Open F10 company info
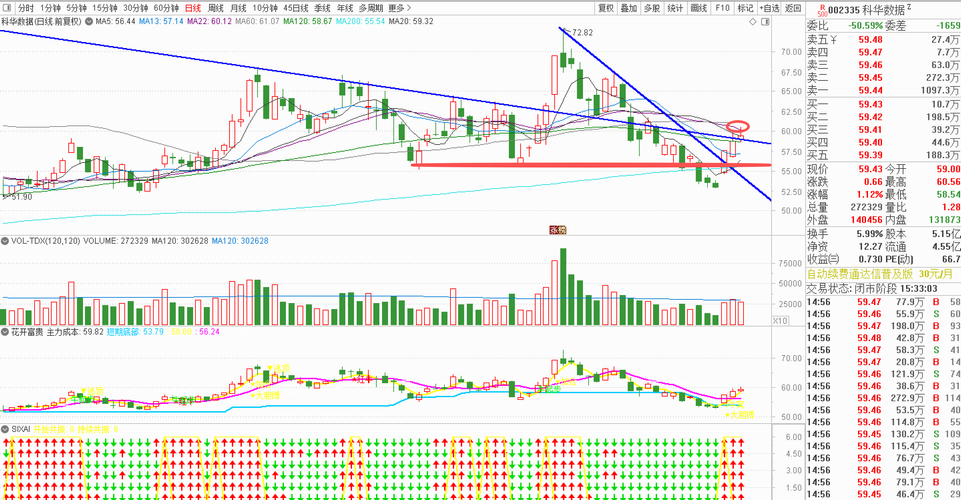Viewport: 961px width, 500px height. coord(723,8)
